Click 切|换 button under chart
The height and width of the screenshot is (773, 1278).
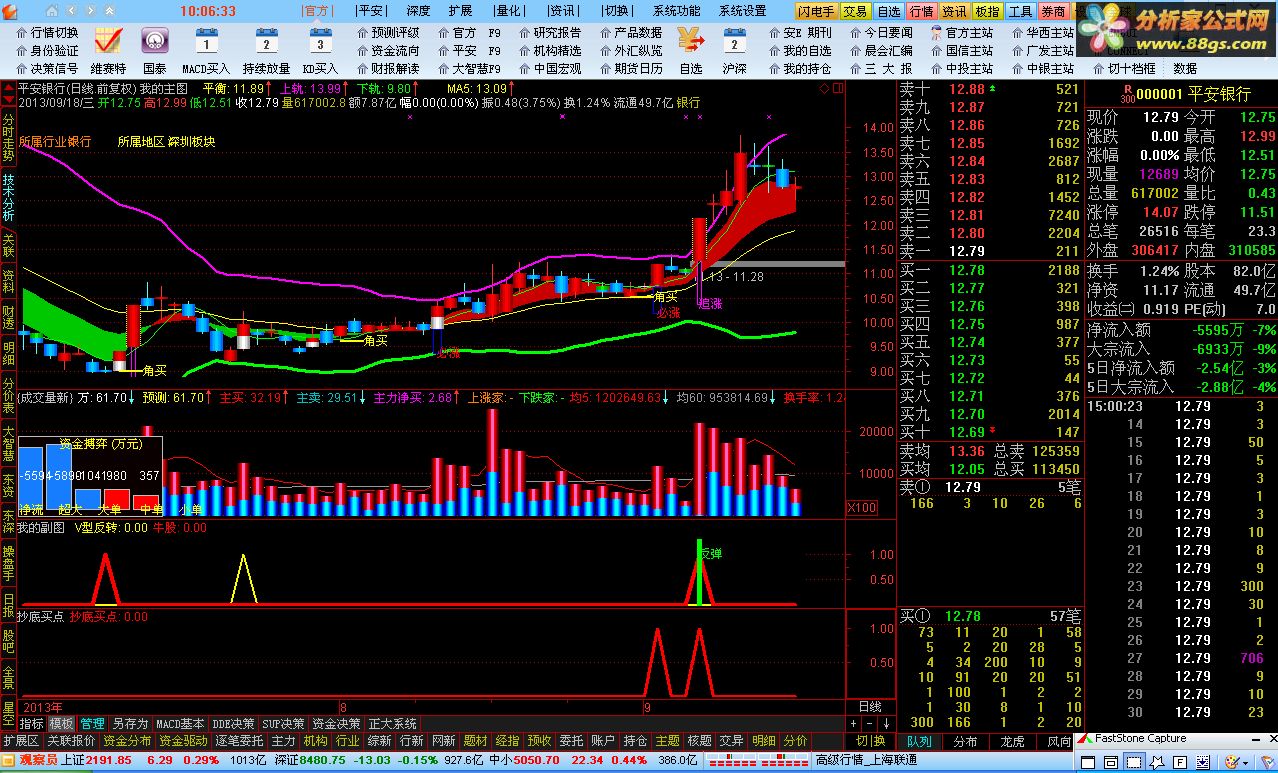pos(870,741)
